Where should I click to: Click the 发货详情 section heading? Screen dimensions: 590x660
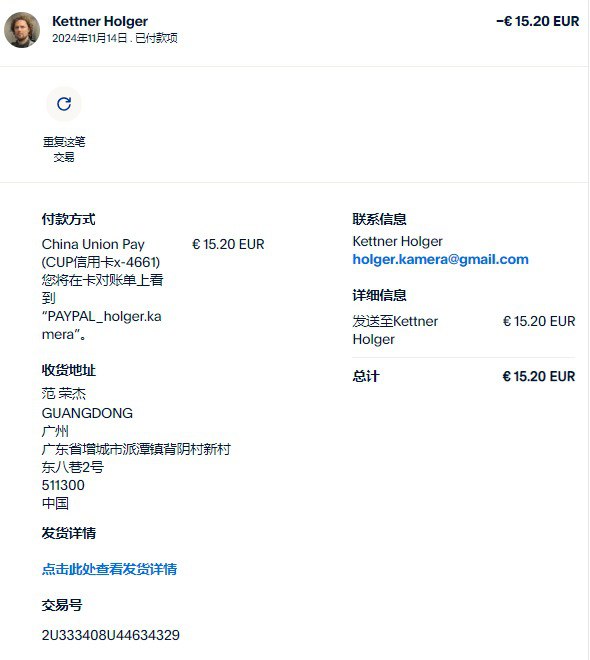pos(69,533)
